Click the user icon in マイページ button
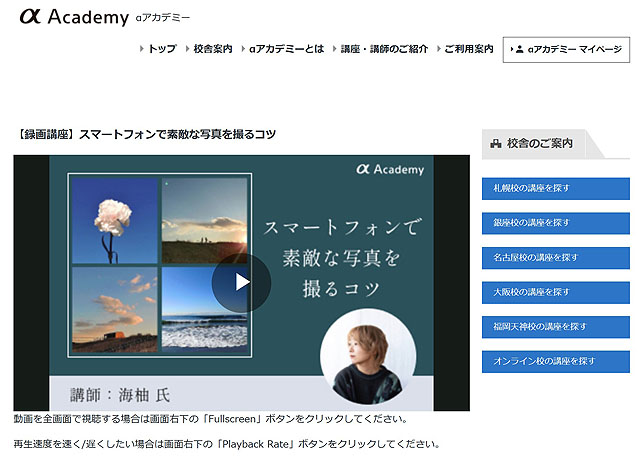Viewport: 640px width, 459px height. [519, 49]
